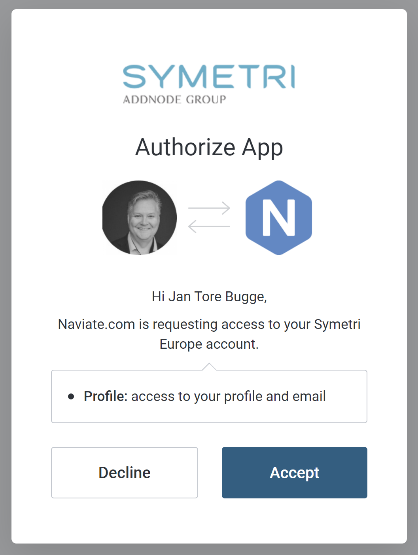This screenshot has width=418, height=555.
Task: Click the bullet beside Profile permission
Action: (x=71, y=396)
